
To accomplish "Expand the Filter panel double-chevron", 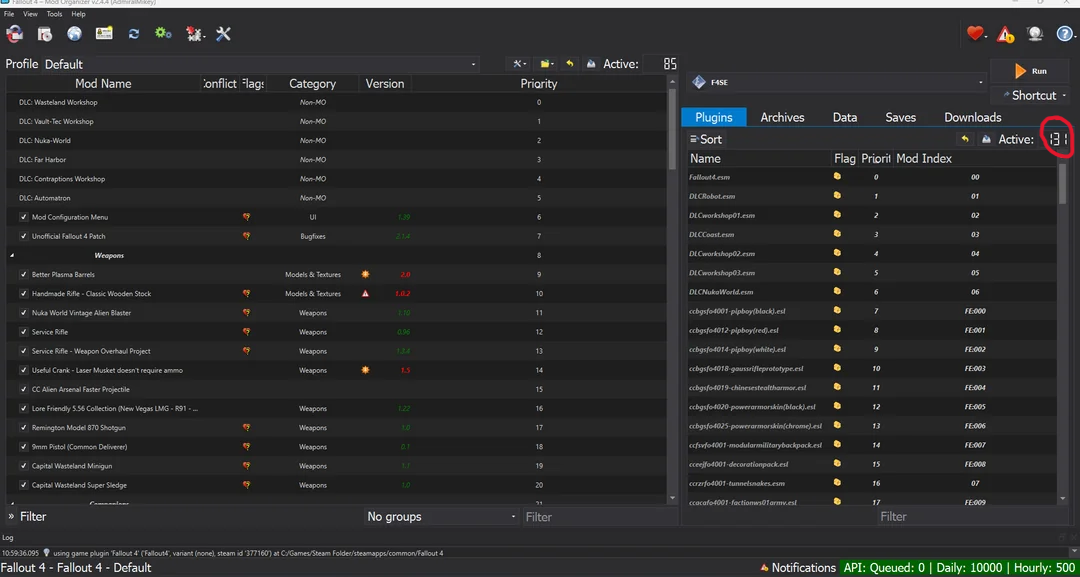I will [x=11, y=516].
